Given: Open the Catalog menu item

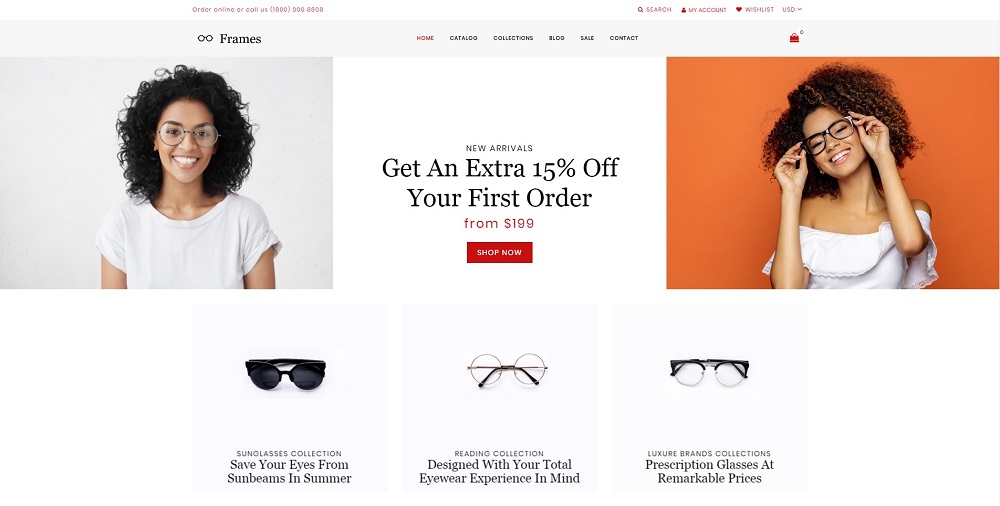Looking at the screenshot, I should [x=464, y=38].
